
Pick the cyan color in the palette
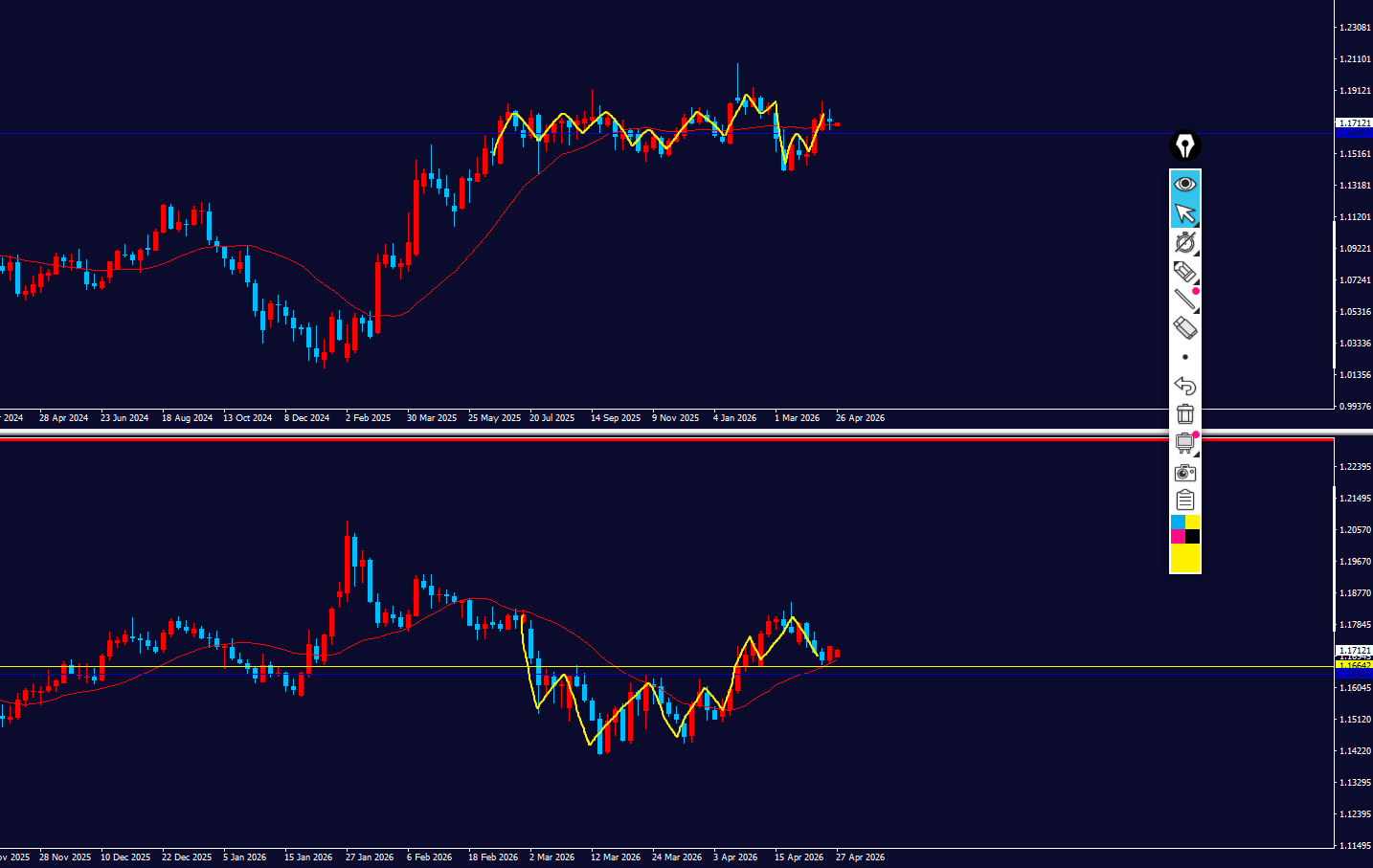pyautogui.click(x=1178, y=523)
